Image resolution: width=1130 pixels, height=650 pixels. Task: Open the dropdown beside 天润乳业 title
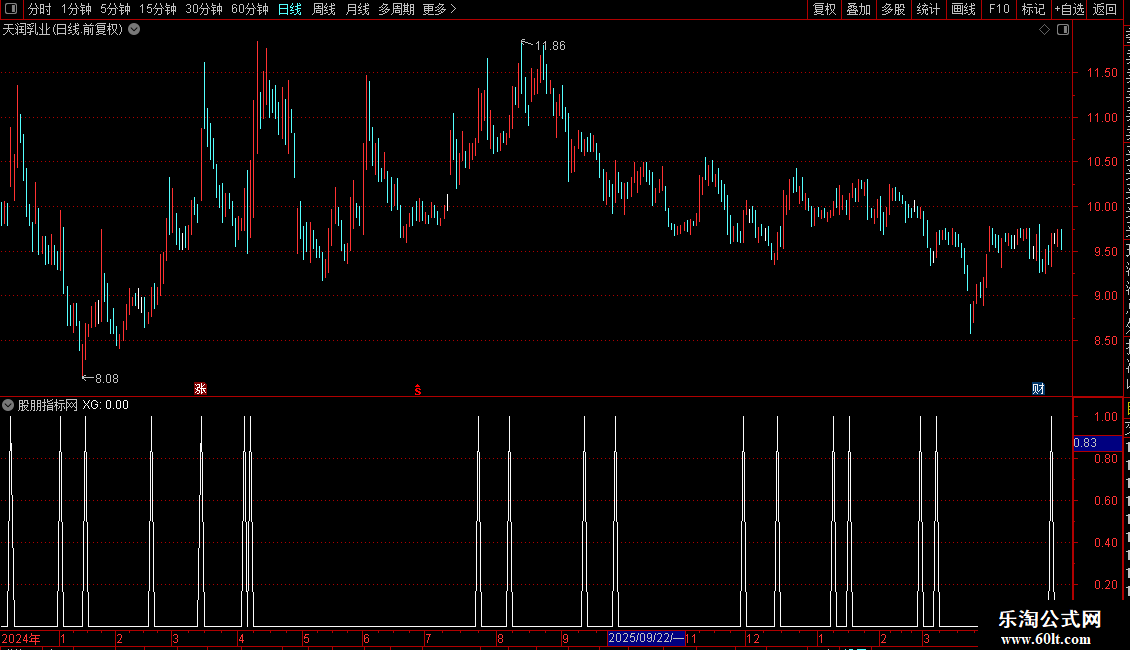[134, 30]
